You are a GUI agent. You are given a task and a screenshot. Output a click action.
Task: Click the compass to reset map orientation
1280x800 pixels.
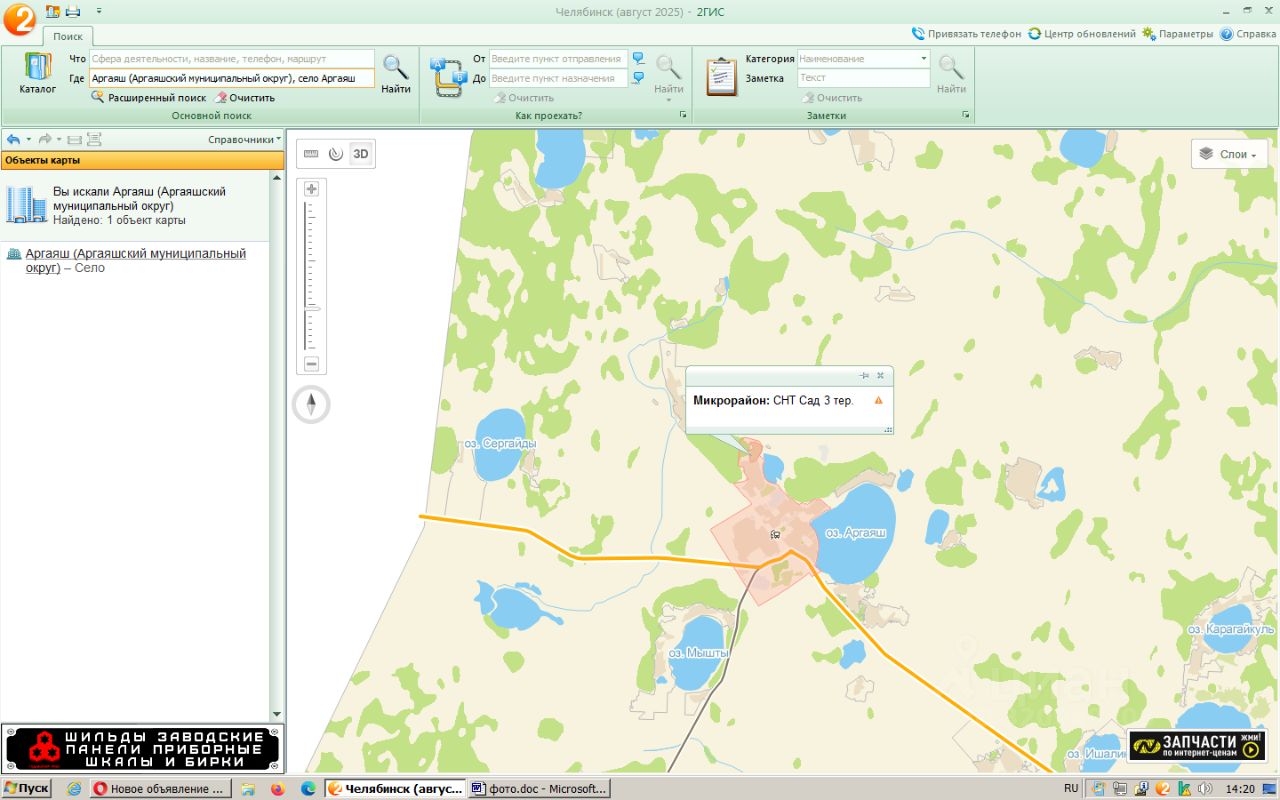[311, 404]
